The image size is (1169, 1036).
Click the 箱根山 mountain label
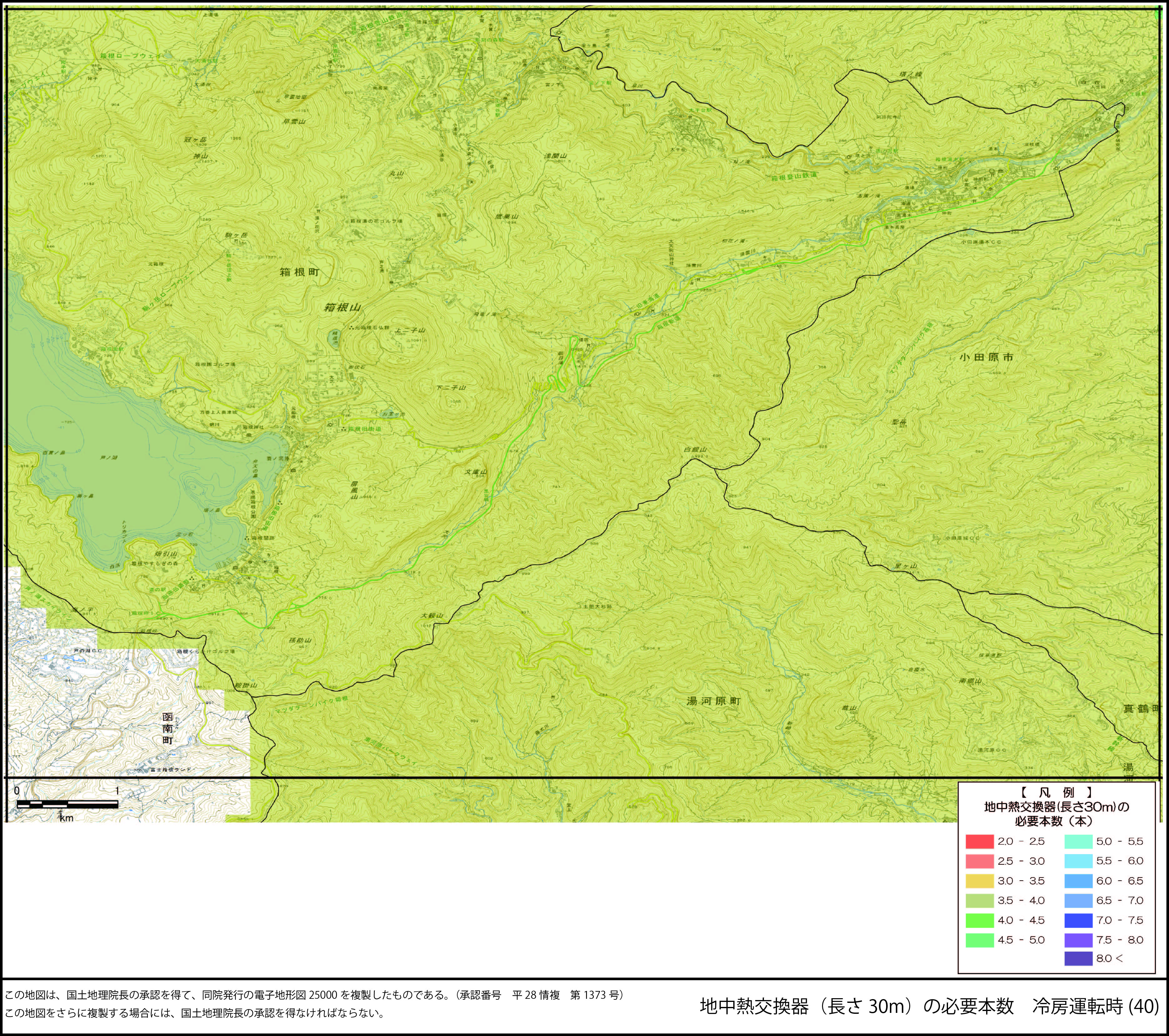click(x=343, y=307)
